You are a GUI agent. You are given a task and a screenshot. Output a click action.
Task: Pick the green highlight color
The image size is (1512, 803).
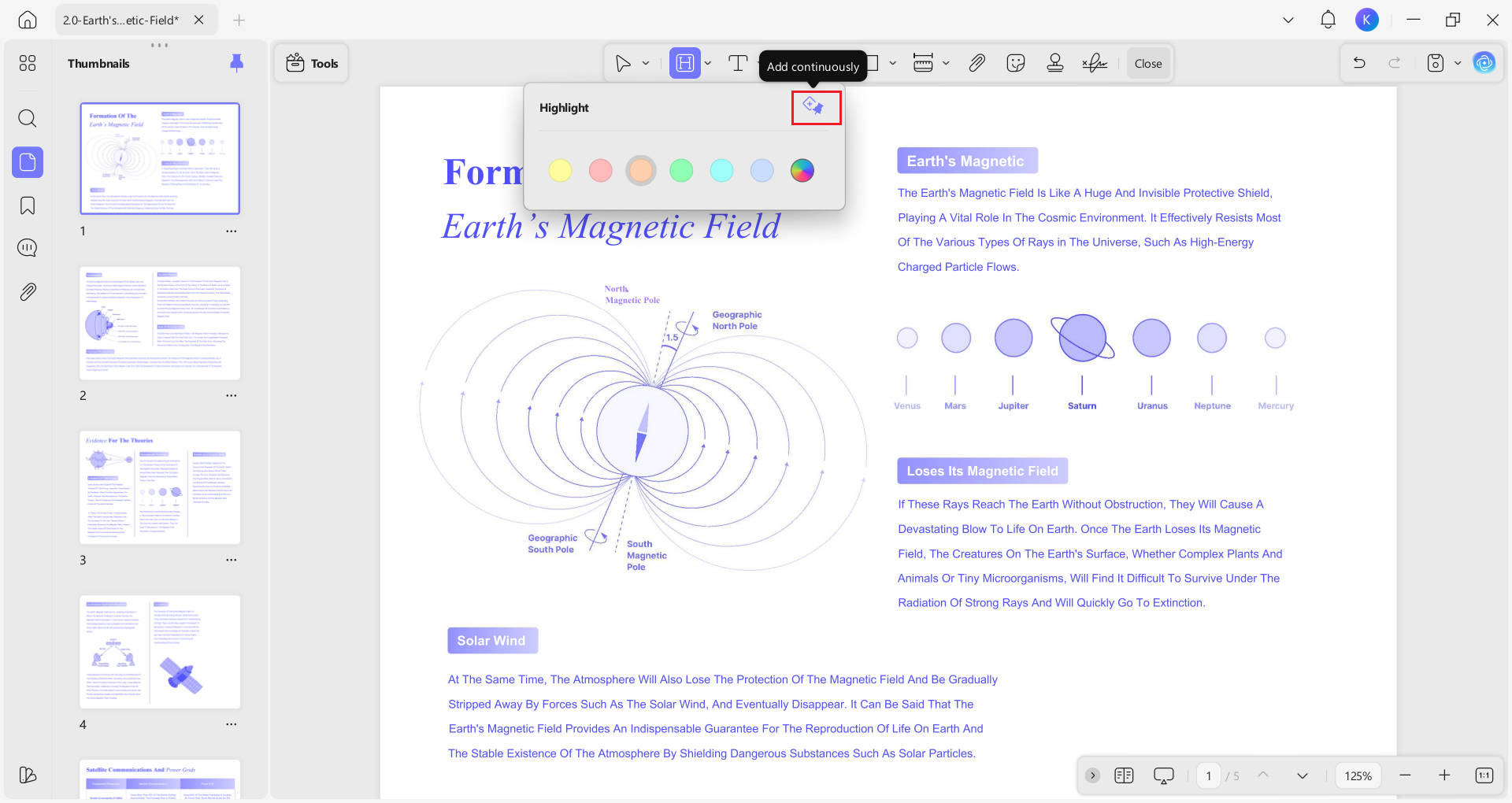pos(681,170)
